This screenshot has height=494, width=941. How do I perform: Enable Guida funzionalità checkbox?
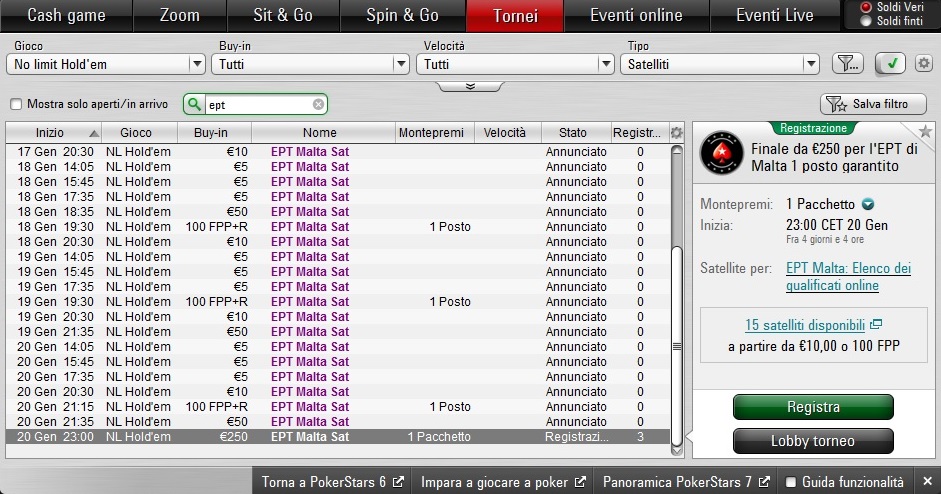pos(791,482)
